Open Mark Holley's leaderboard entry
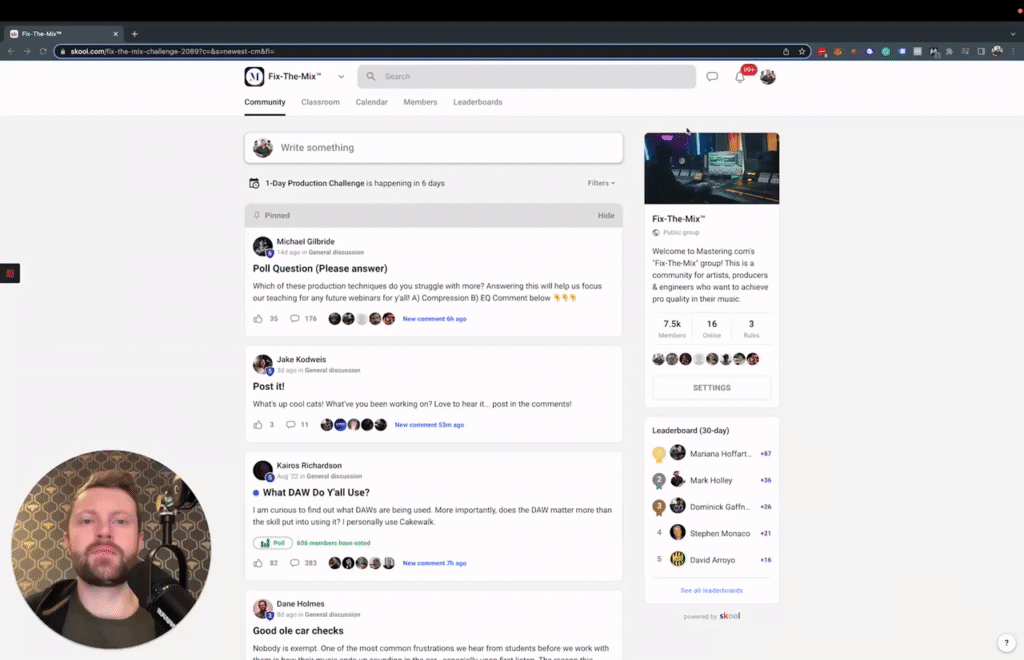1024x660 pixels. [711, 480]
